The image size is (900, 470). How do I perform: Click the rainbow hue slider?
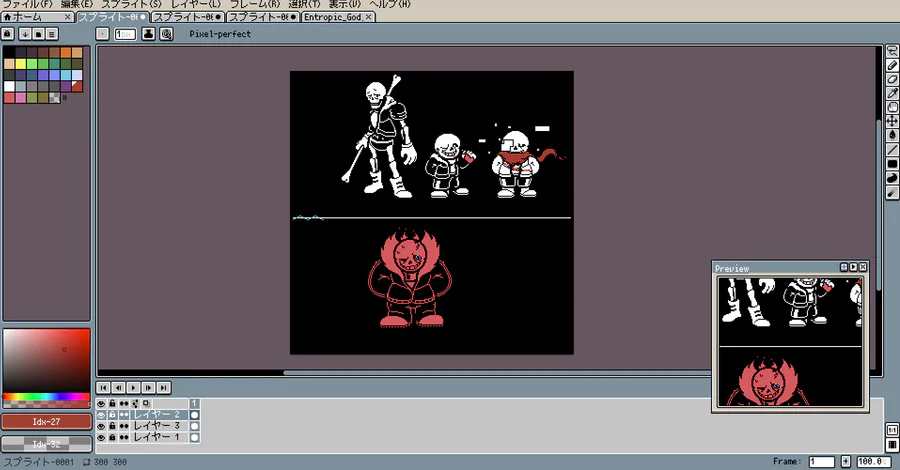point(46,397)
